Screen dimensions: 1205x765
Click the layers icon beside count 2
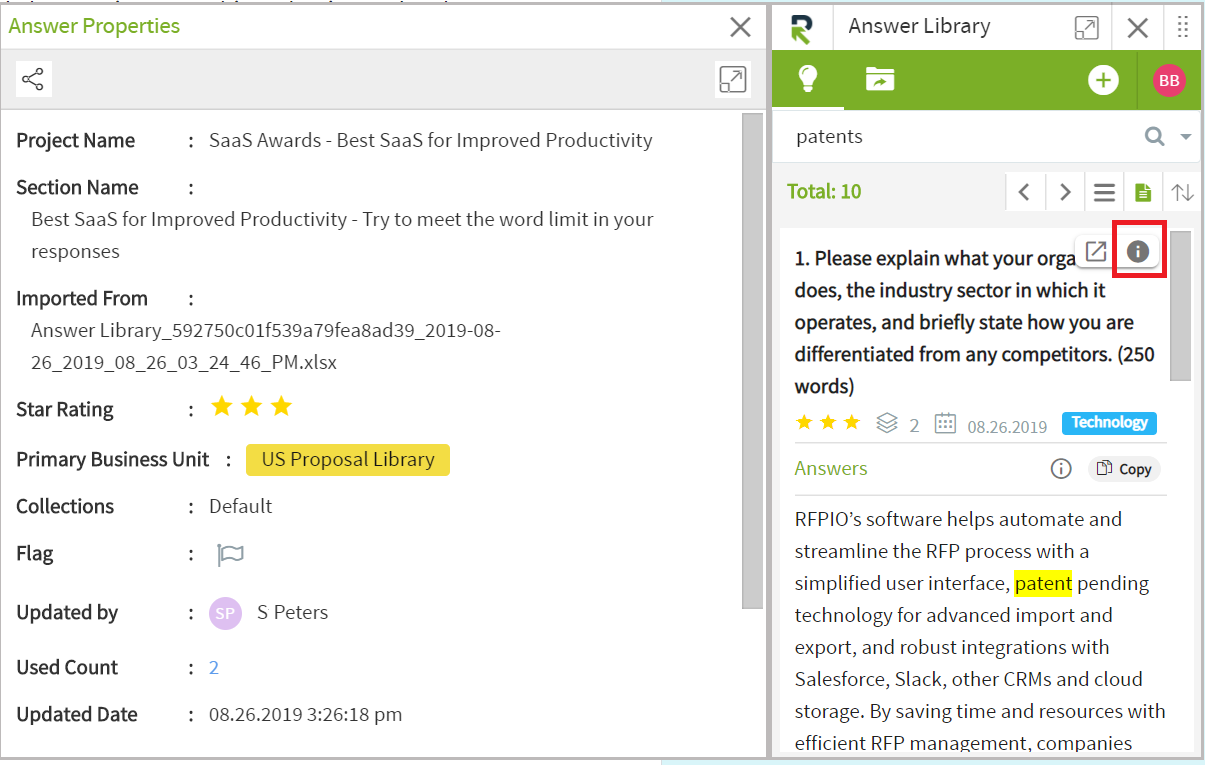tap(887, 423)
